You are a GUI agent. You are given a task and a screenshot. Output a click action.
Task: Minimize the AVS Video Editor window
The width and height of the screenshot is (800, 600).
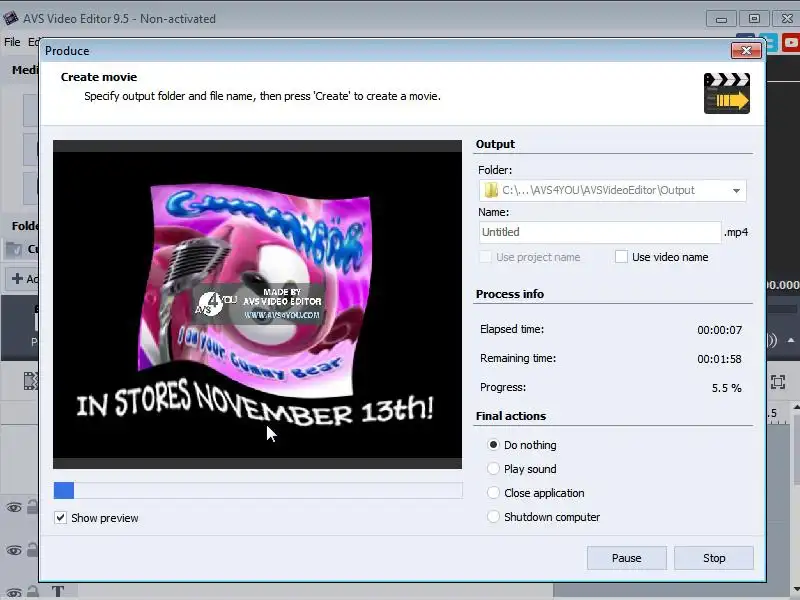click(x=721, y=19)
